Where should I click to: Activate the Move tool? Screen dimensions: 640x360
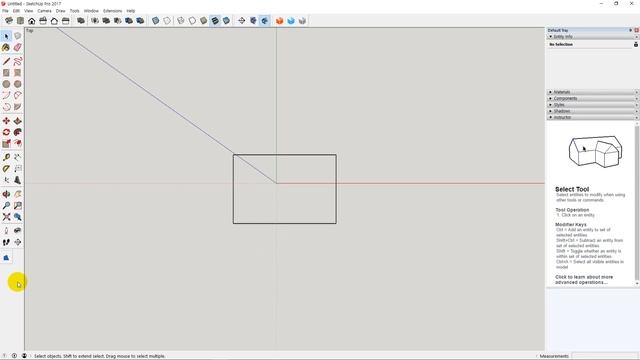(x=6, y=121)
